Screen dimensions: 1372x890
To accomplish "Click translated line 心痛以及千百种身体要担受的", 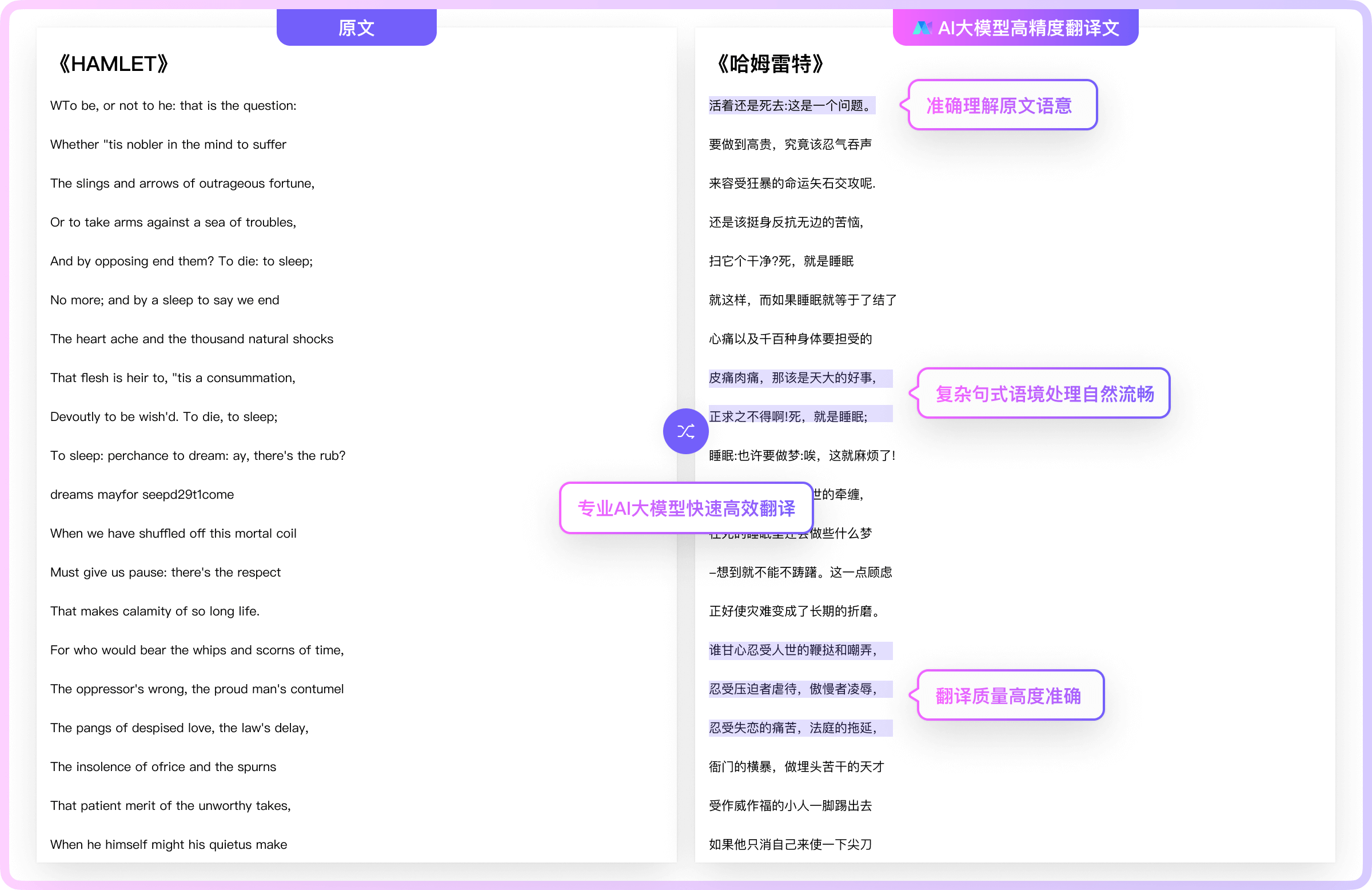I will coord(791,339).
